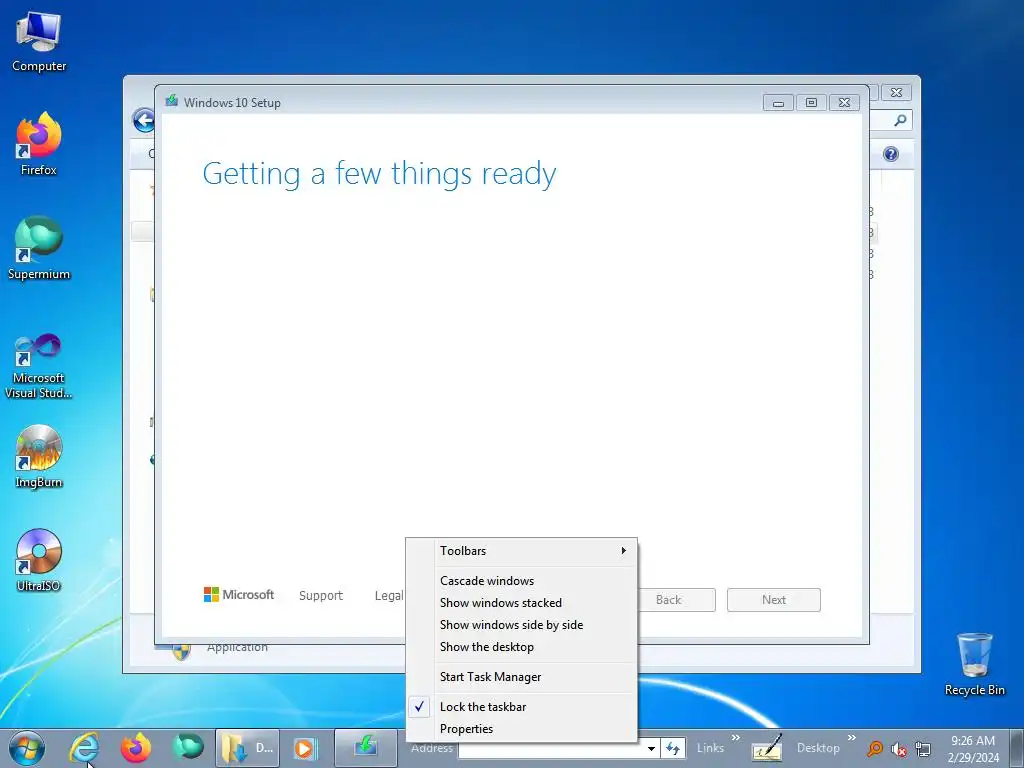Maximize the Windows 10 Setup window

click(x=811, y=103)
